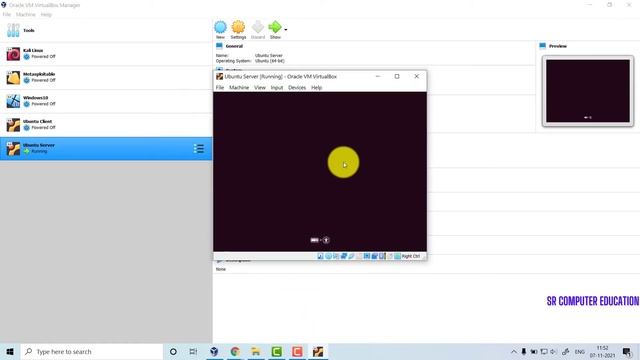Open Devices menu in Ubuntu Server window
The height and width of the screenshot is (360, 640).
(x=297, y=87)
